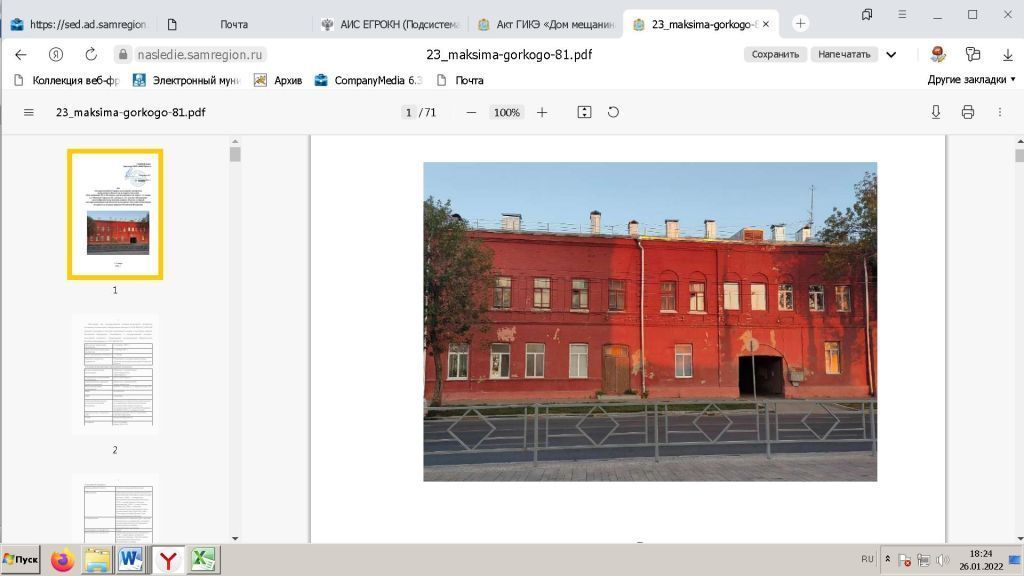Download the PDF using viewer toolbar icon
Screen dimensions: 1024x576
936,113
